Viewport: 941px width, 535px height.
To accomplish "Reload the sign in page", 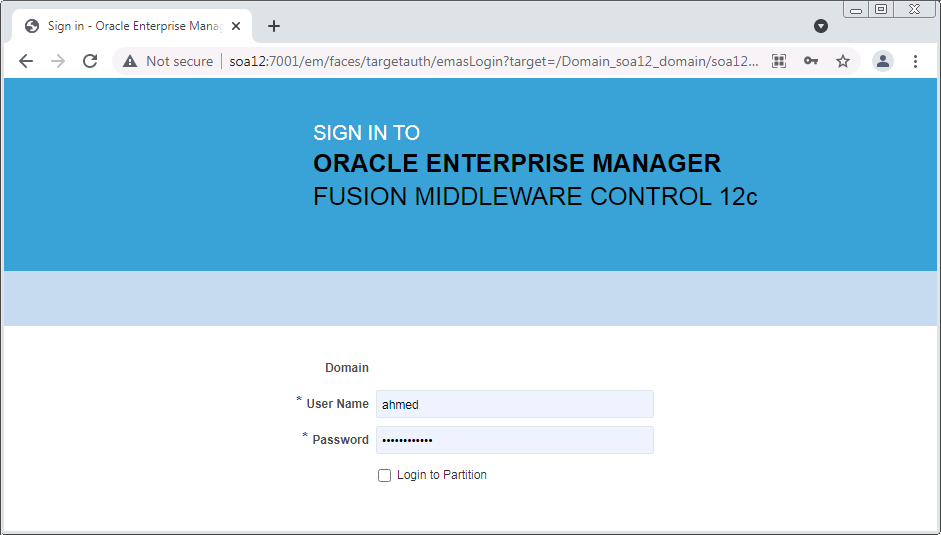I will click(90, 61).
